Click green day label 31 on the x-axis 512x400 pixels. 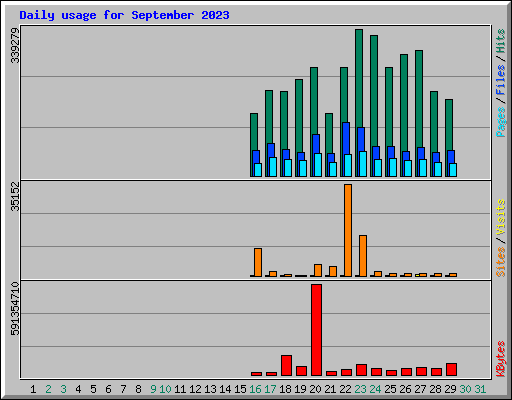[x=480, y=389]
